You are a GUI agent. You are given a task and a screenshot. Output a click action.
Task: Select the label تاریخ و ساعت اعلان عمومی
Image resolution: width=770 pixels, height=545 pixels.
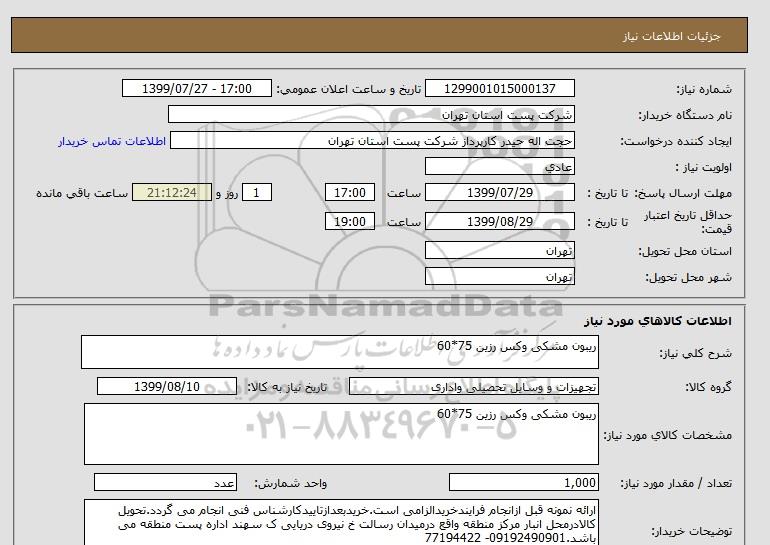[349, 89]
